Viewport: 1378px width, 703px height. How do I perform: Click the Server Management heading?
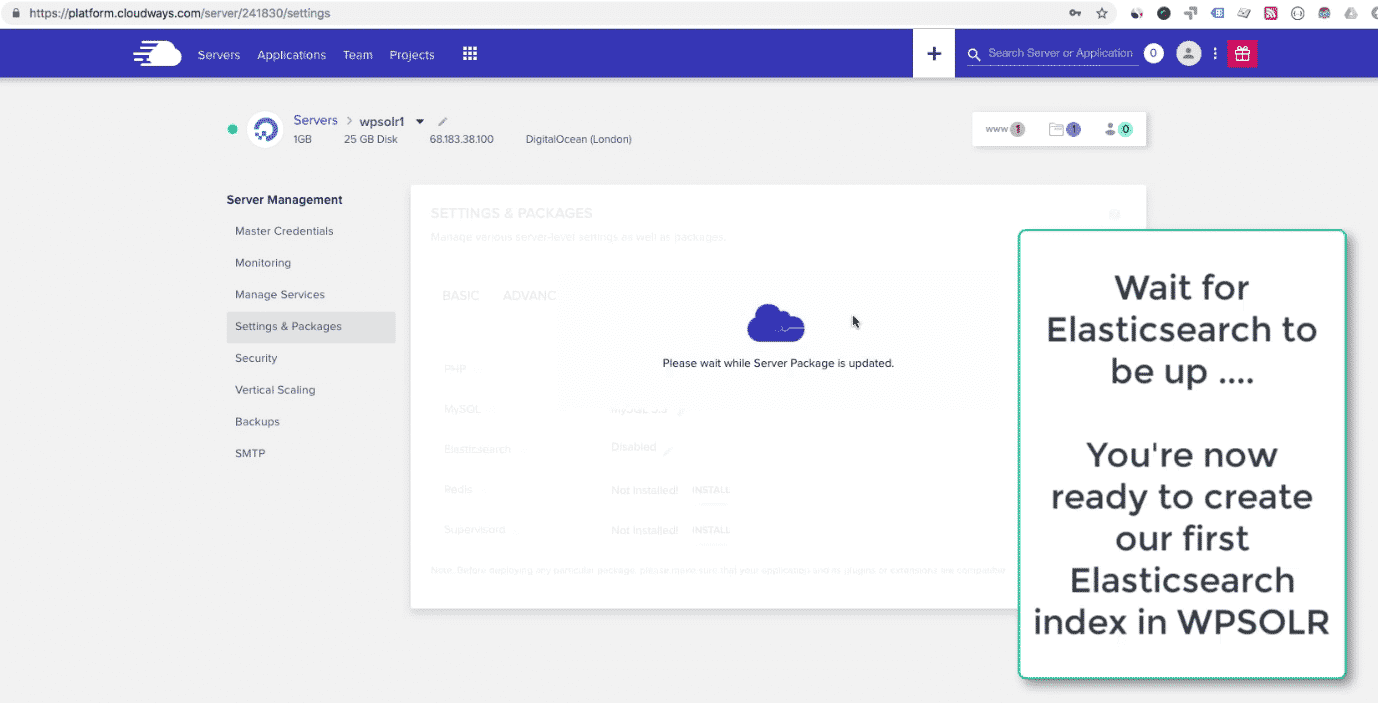click(285, 200)
